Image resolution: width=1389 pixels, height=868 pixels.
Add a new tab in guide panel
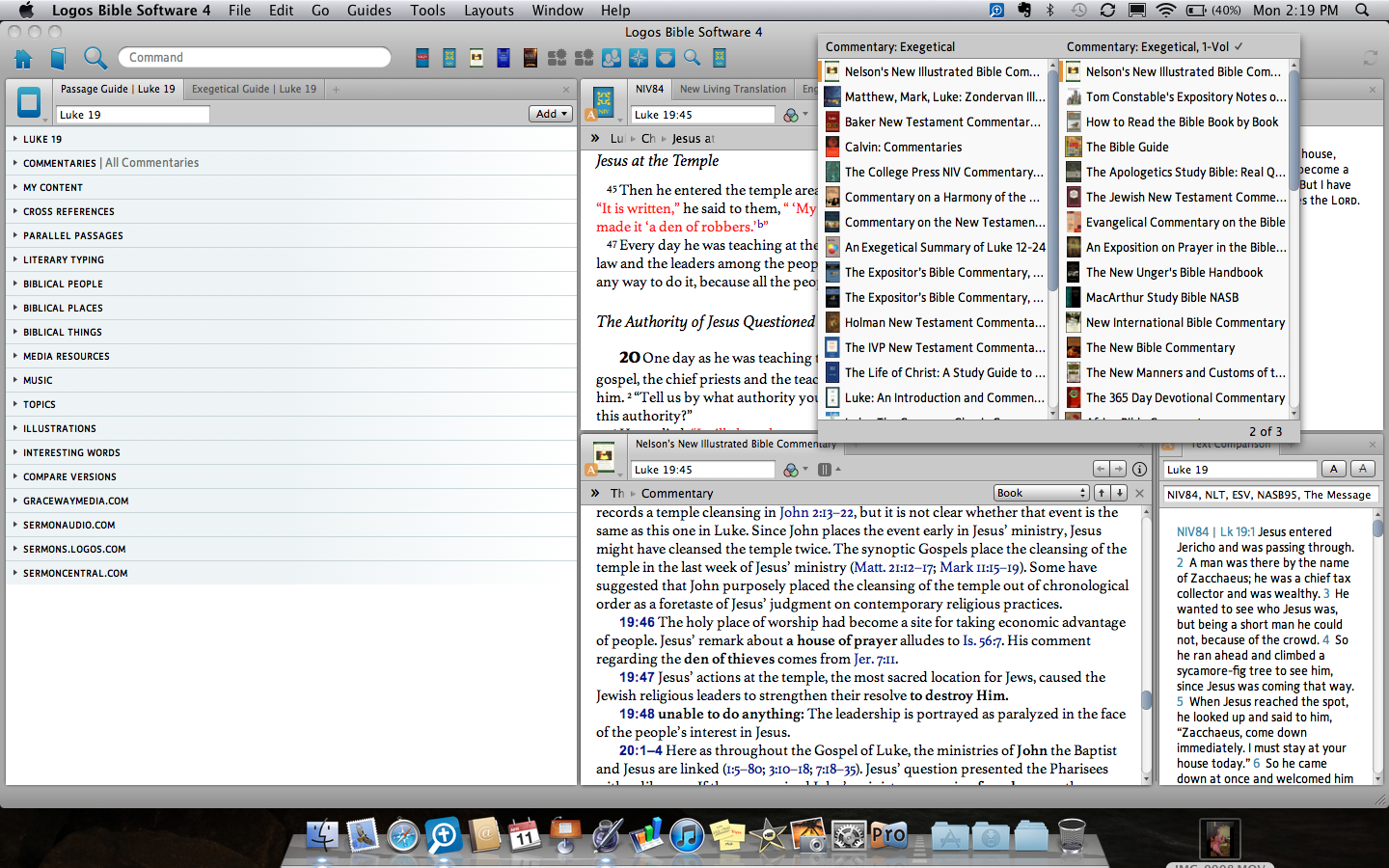[336, 90]
